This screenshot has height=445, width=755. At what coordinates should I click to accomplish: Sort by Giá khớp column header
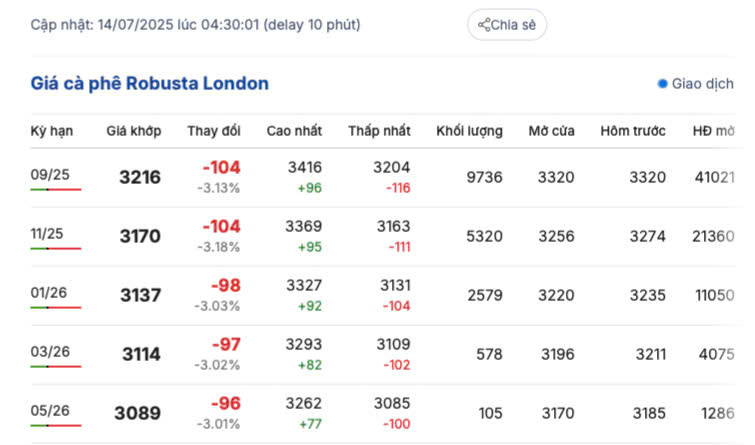tap(134, 131)
